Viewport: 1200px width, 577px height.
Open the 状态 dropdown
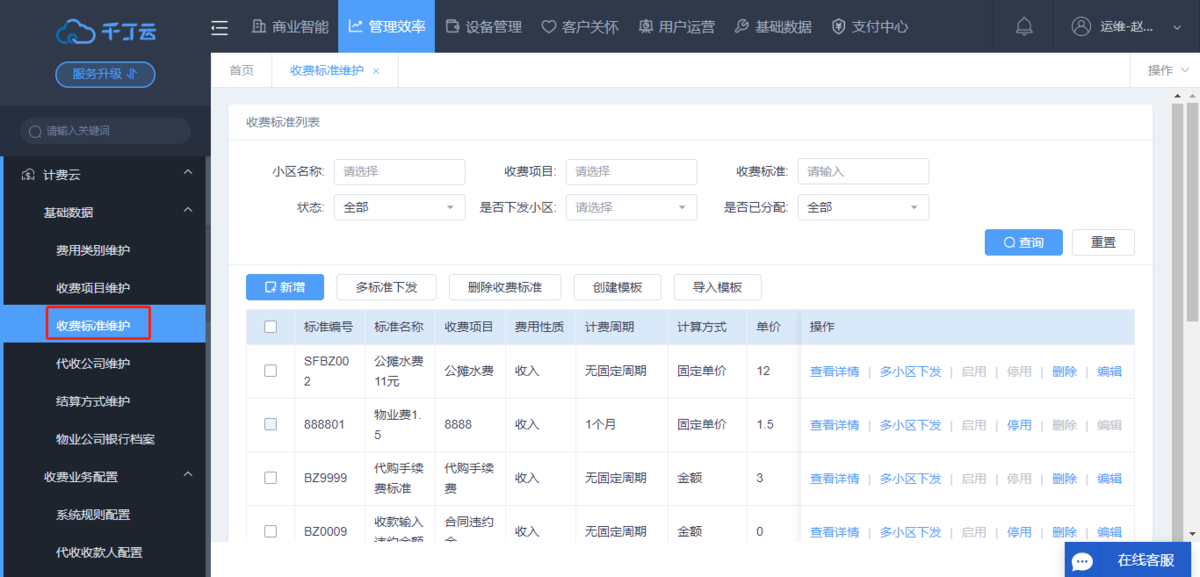point(399,207)
